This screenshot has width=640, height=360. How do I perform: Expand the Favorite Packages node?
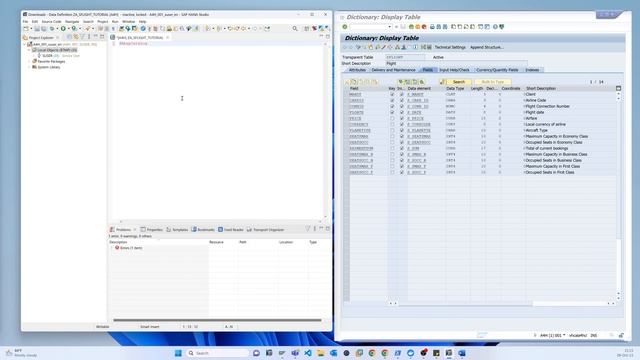[x=30, y=61]
